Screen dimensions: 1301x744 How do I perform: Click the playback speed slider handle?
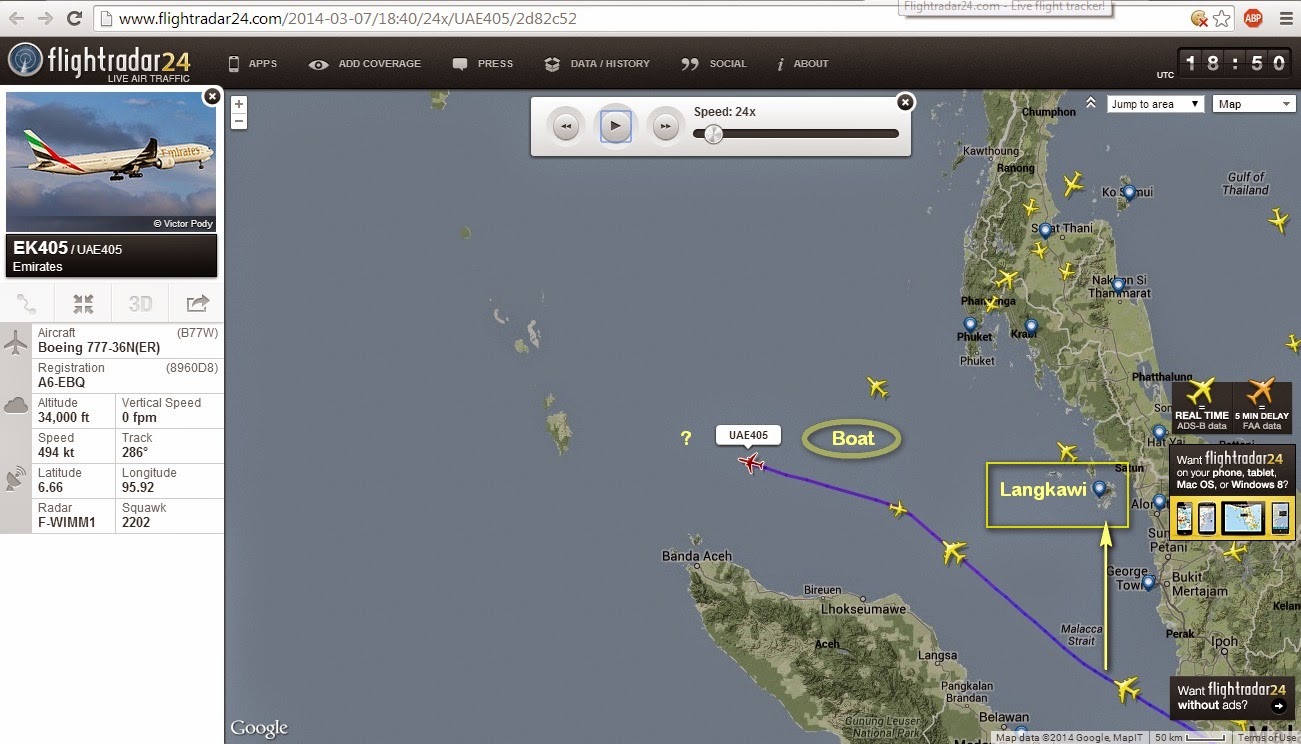713,133
